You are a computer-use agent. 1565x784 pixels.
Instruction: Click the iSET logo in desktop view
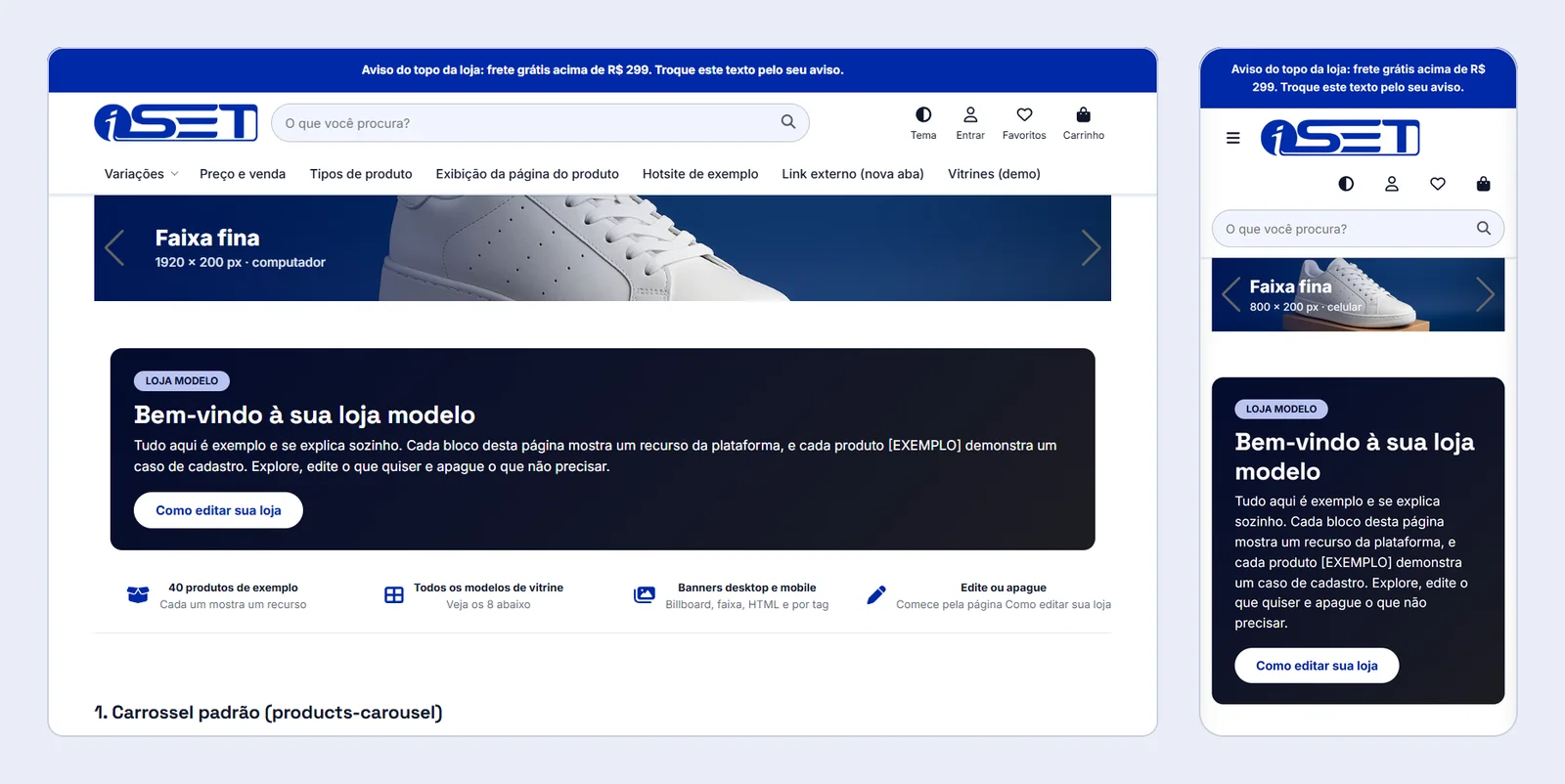(176, 122)
